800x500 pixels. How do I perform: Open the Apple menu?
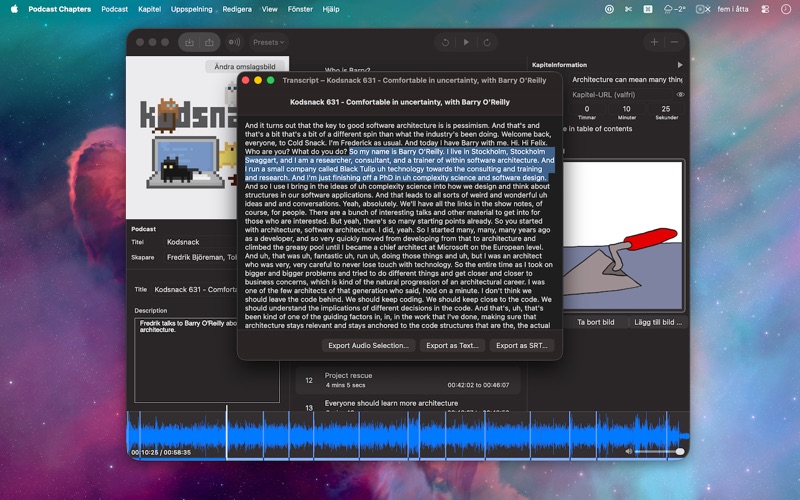14,9
